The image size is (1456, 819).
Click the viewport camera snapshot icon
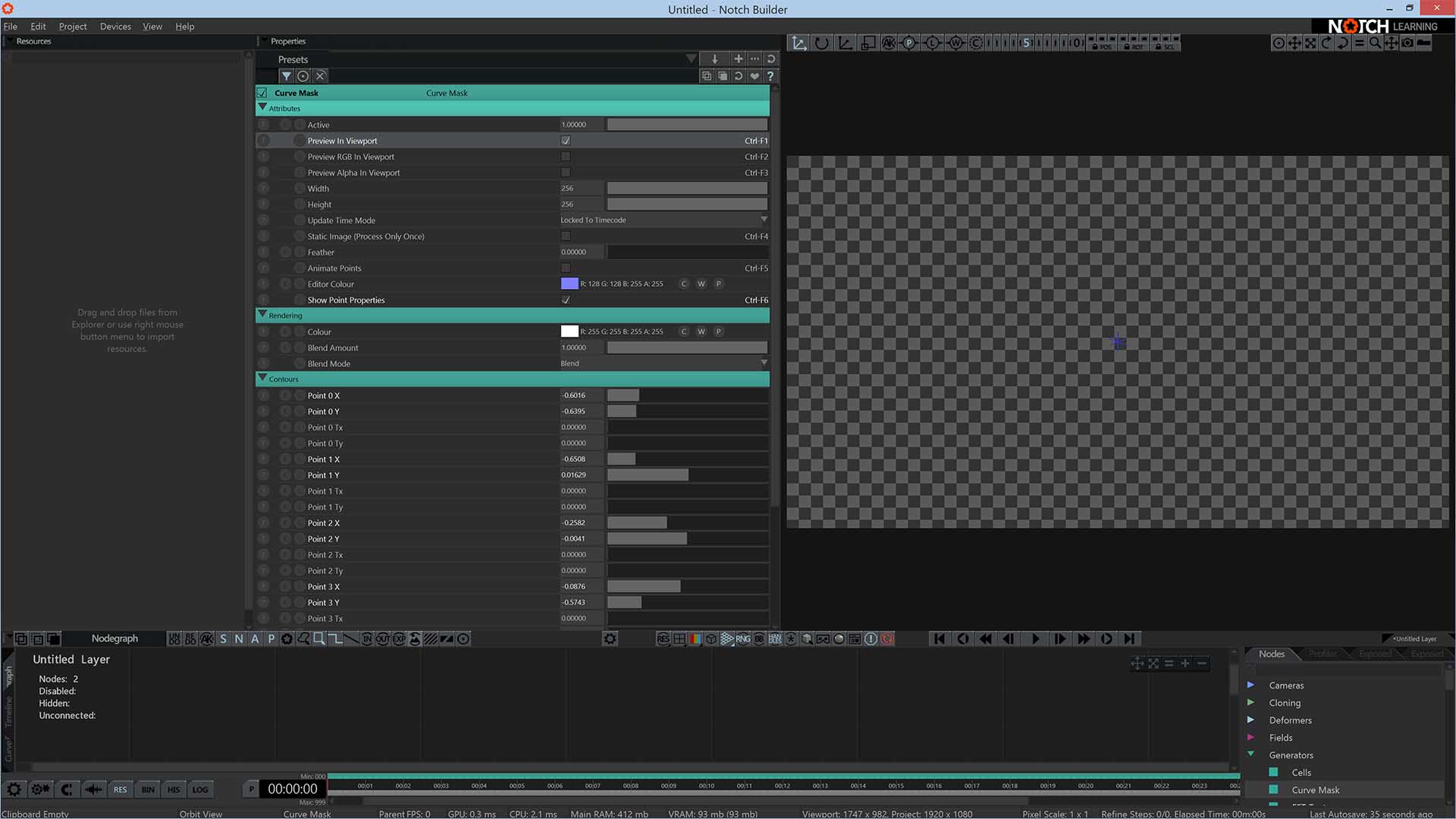[x=1407, y=43]
